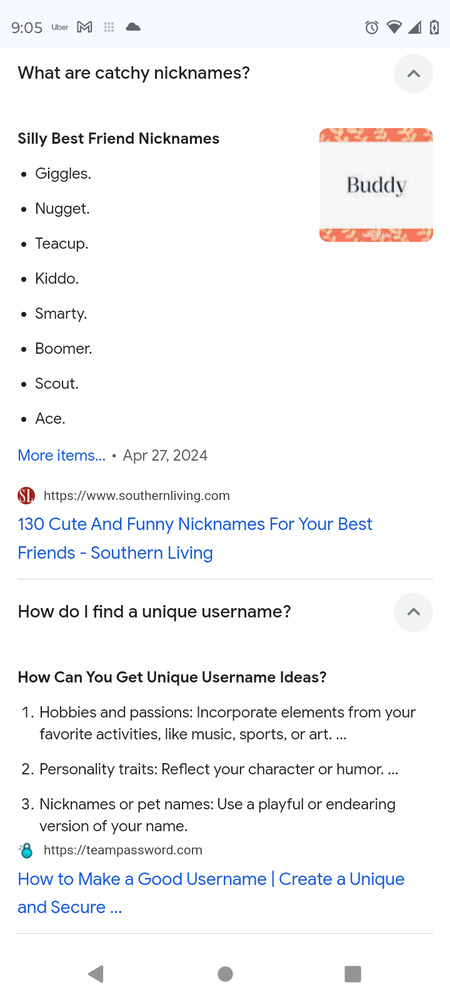Open '130 Cute And Funny Nicknames' Southern Living link
The height and width of the screenshot is (1000, 450).
tap(195, 538)
